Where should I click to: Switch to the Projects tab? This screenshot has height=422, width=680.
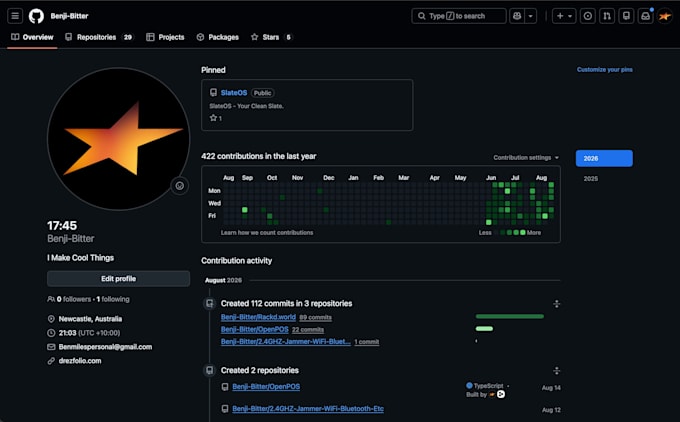coord(165,37)
